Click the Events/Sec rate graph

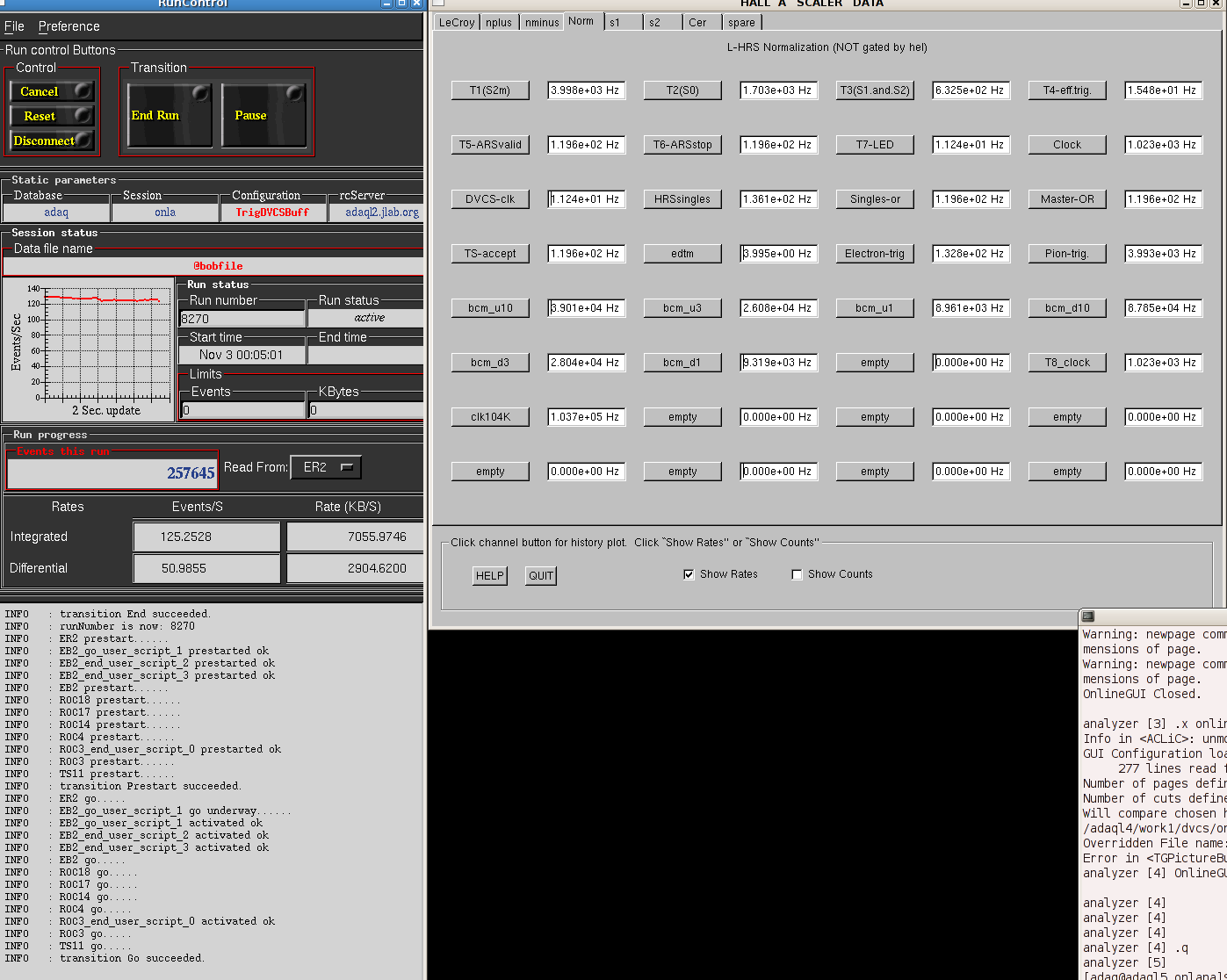pos(89,349)
